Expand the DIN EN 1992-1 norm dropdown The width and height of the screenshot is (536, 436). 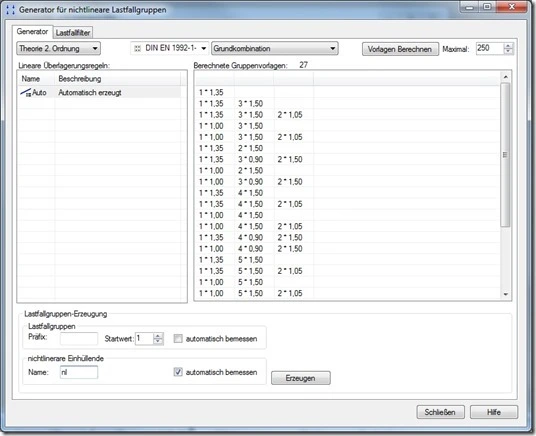click(203, 49)
